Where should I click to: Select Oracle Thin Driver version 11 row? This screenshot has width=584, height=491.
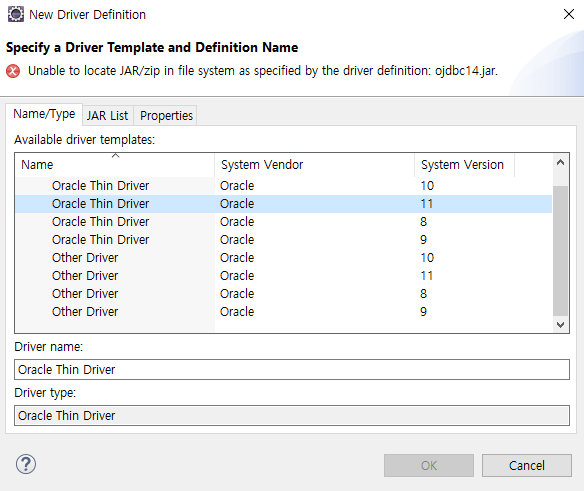(x=283, y=204)
